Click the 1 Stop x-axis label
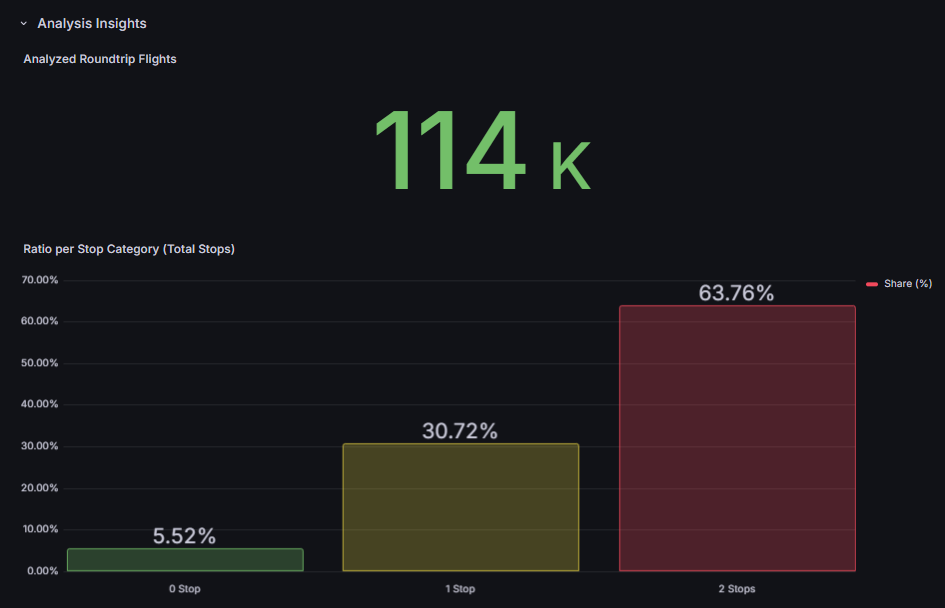The height and width of the screenshot is (608, 945). (460, 589)
